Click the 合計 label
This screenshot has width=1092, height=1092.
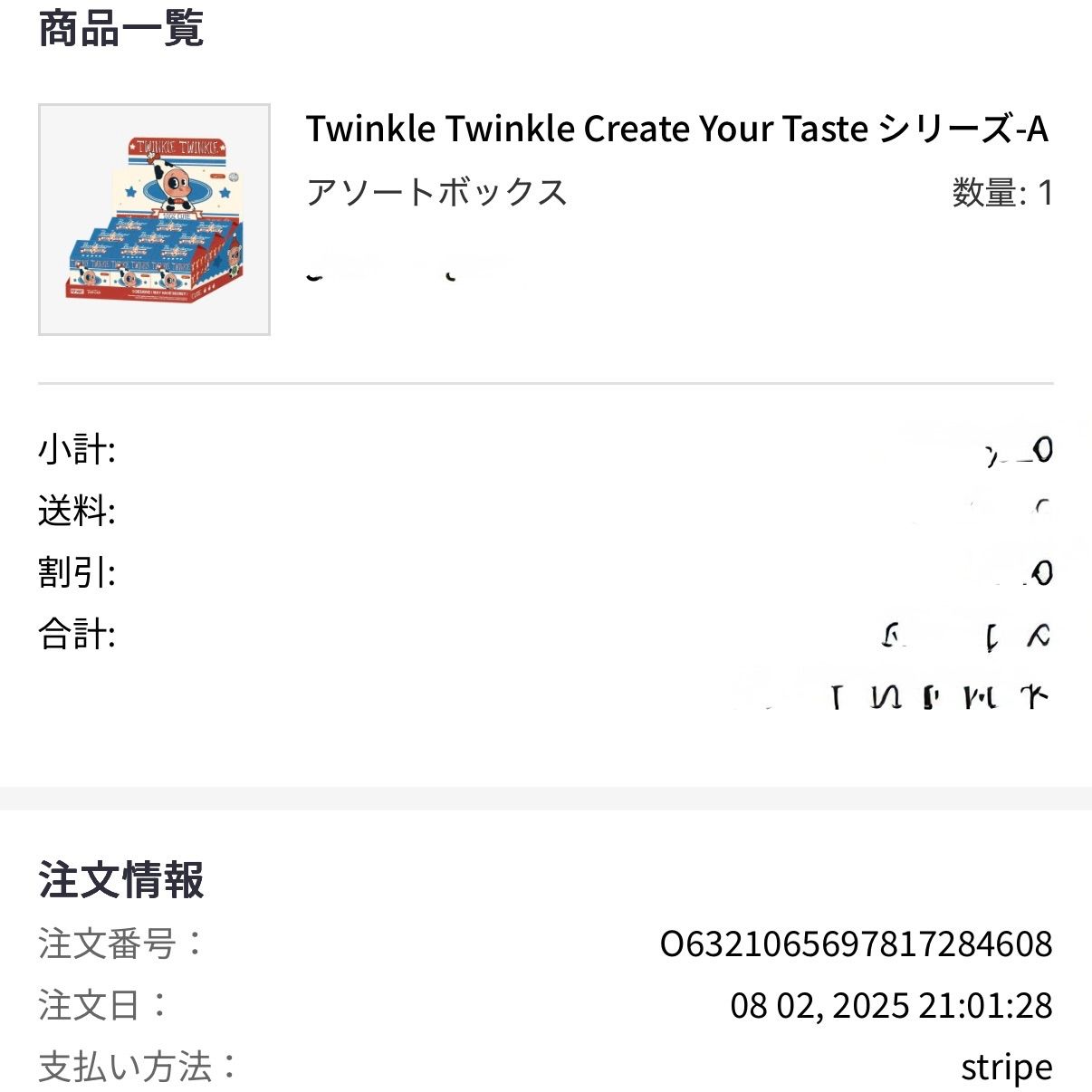point(77,634)
